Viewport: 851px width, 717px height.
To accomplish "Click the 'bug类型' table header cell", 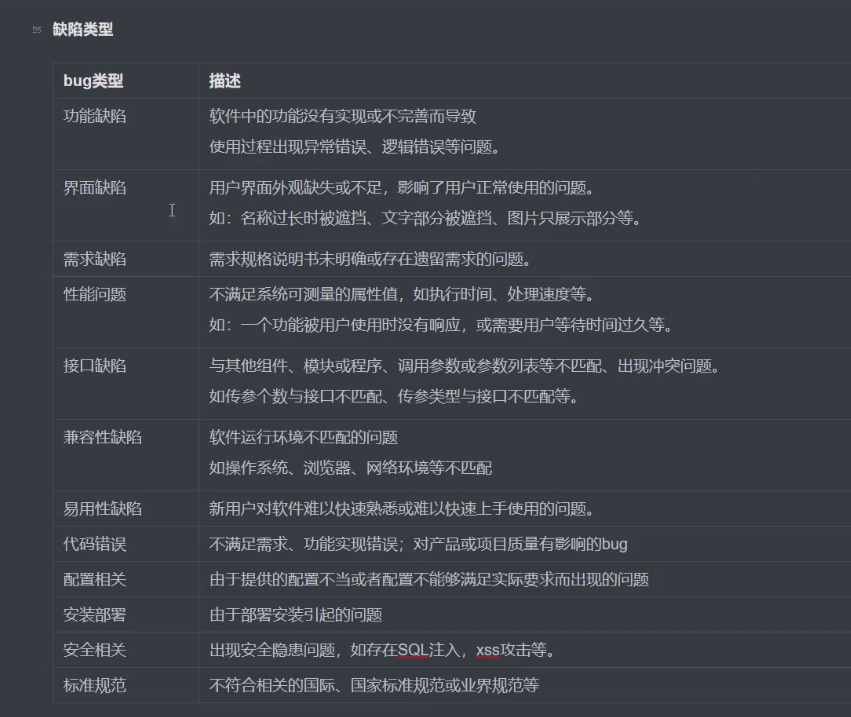I will (x=125, y=80).
